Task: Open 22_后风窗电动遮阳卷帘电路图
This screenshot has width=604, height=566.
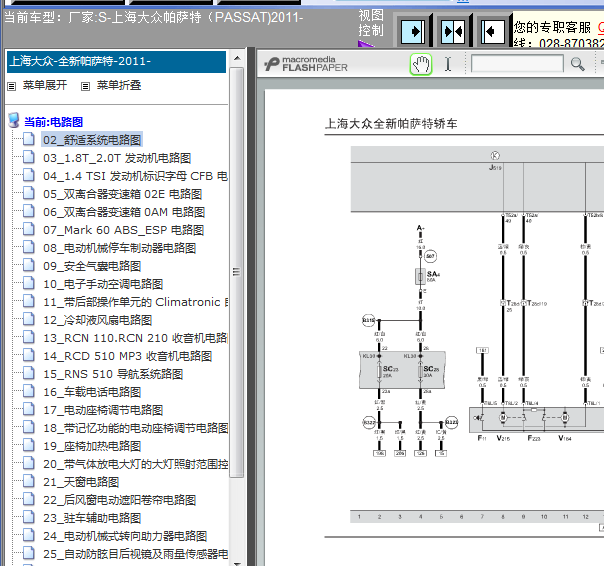Action: (x=119, y=500)
